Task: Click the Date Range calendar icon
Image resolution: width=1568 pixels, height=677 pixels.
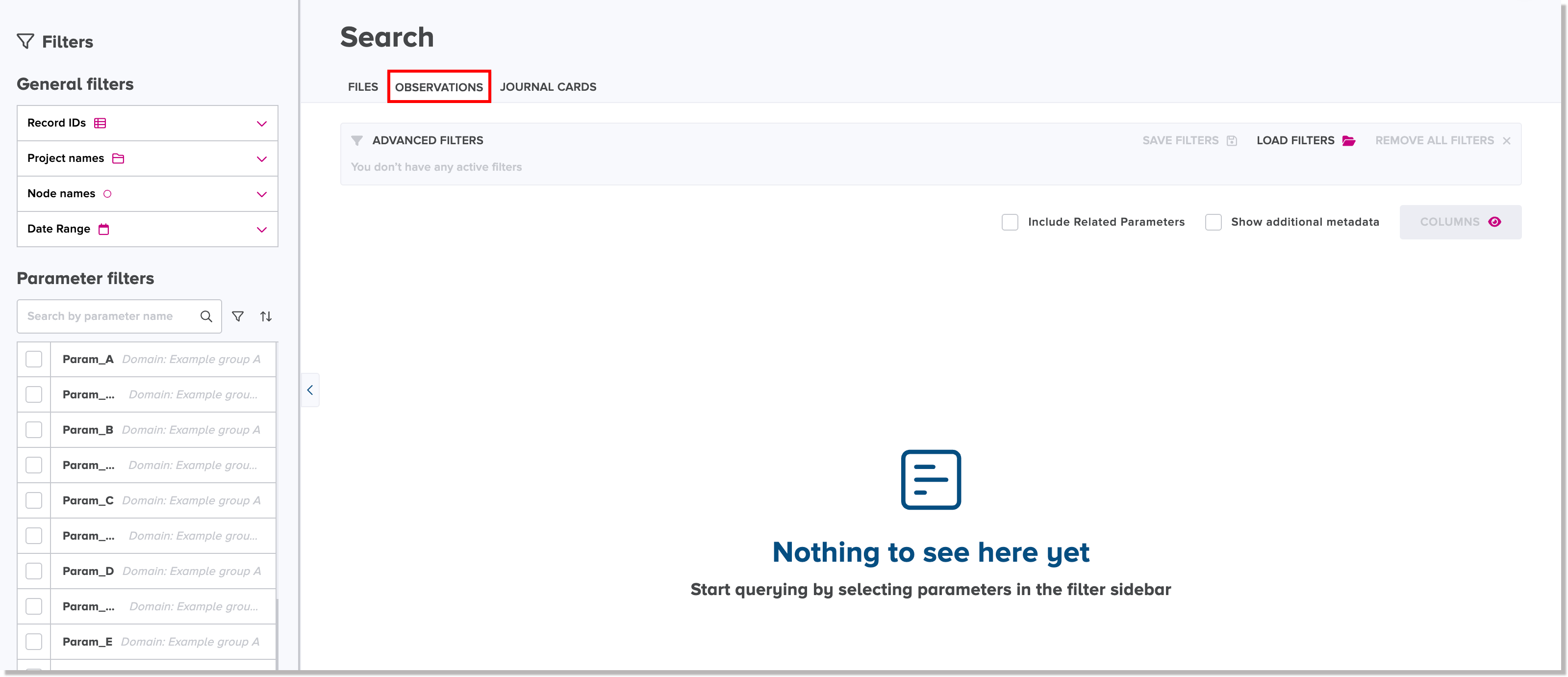Action: click(x=104, y=229)
